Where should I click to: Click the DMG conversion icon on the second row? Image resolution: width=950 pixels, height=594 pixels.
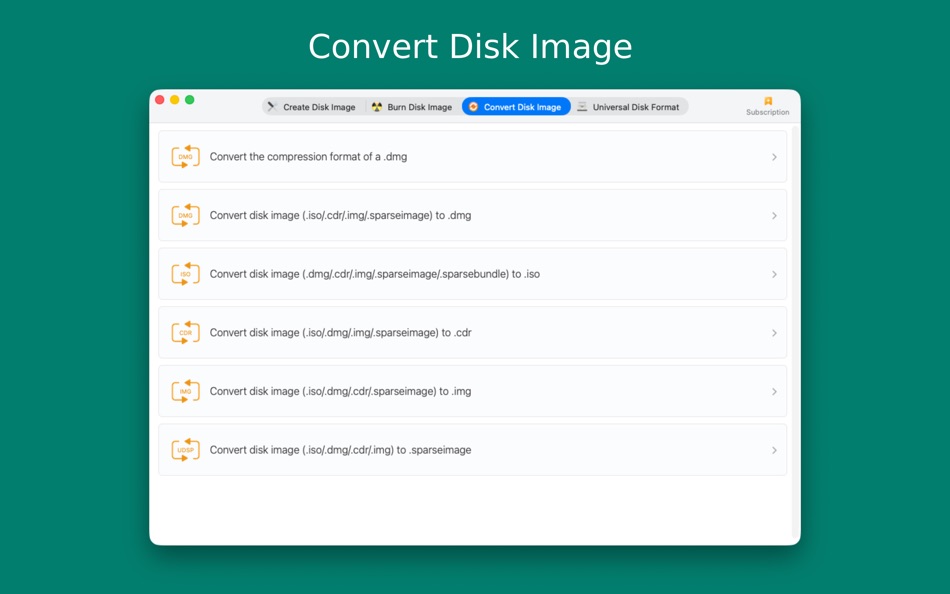pyautogui.click(x=185, y=215)
